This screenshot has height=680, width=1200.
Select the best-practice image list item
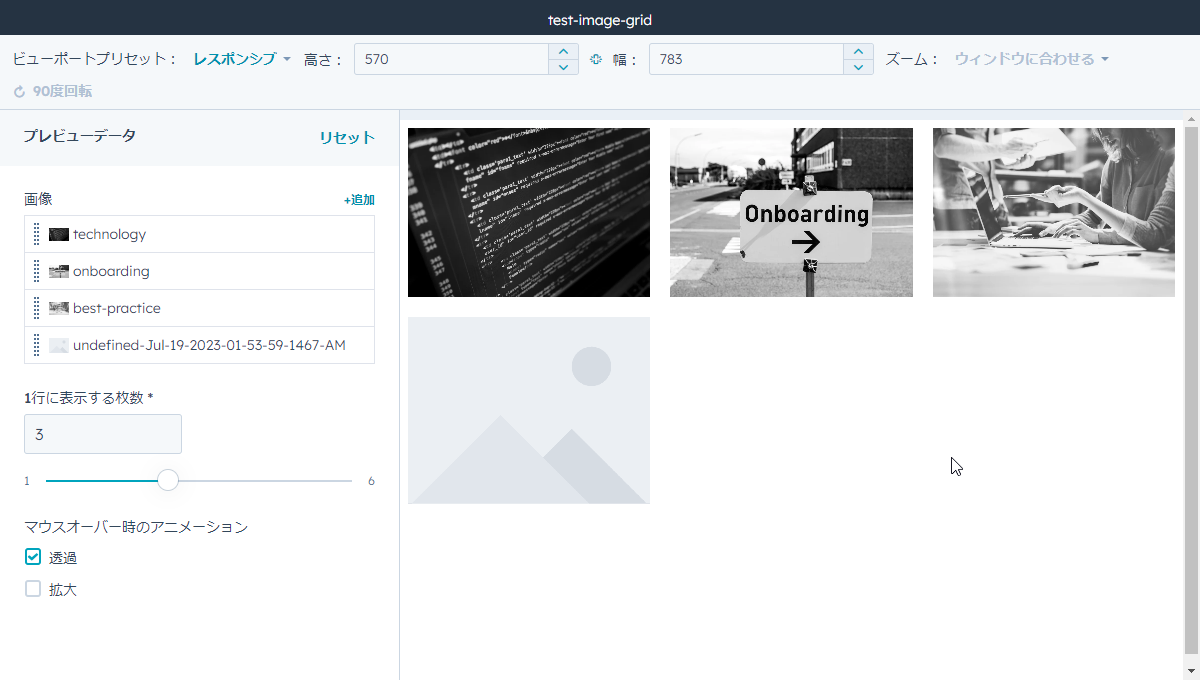199,308
